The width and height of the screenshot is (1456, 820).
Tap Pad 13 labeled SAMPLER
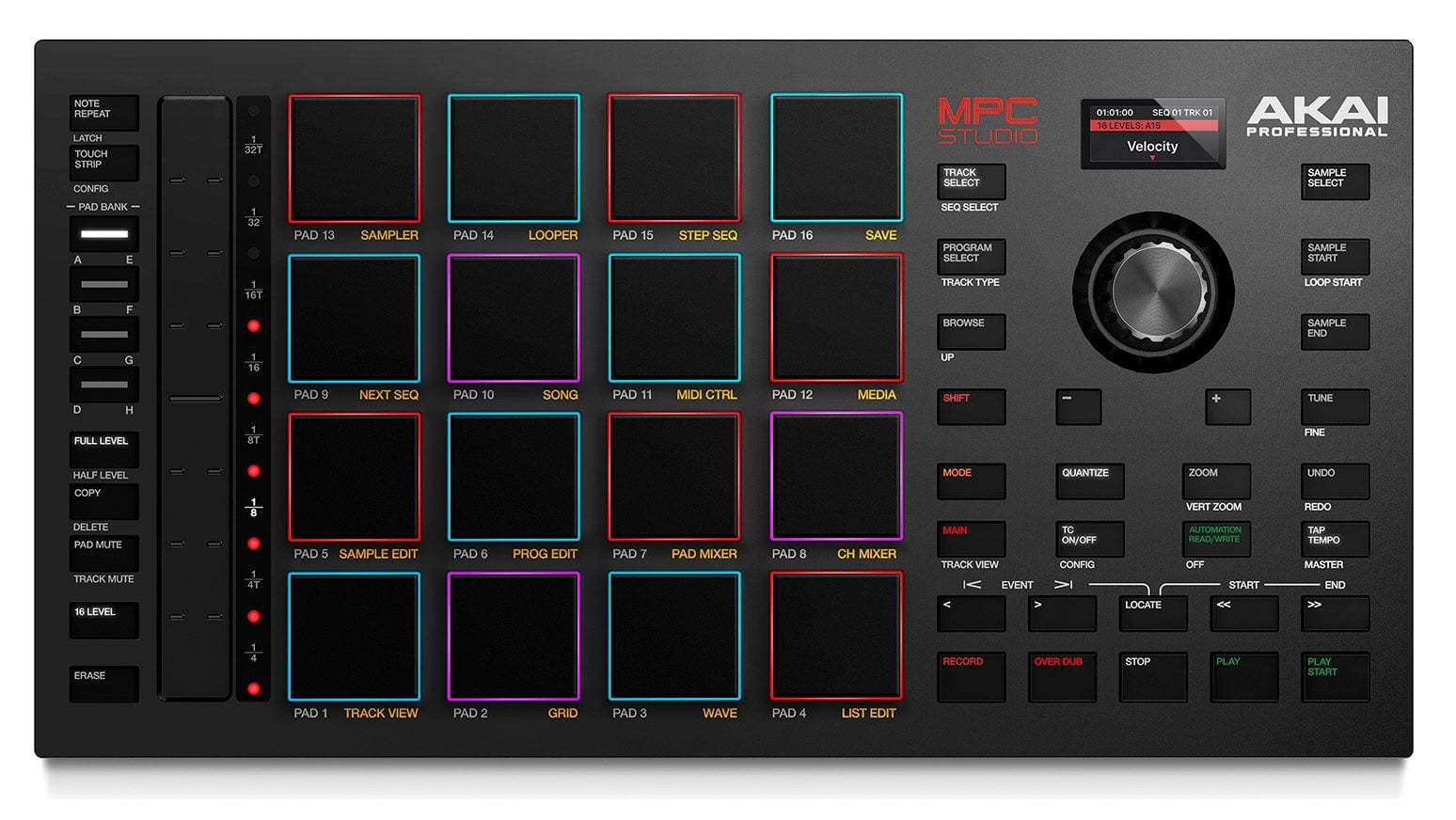coord(354,158)
